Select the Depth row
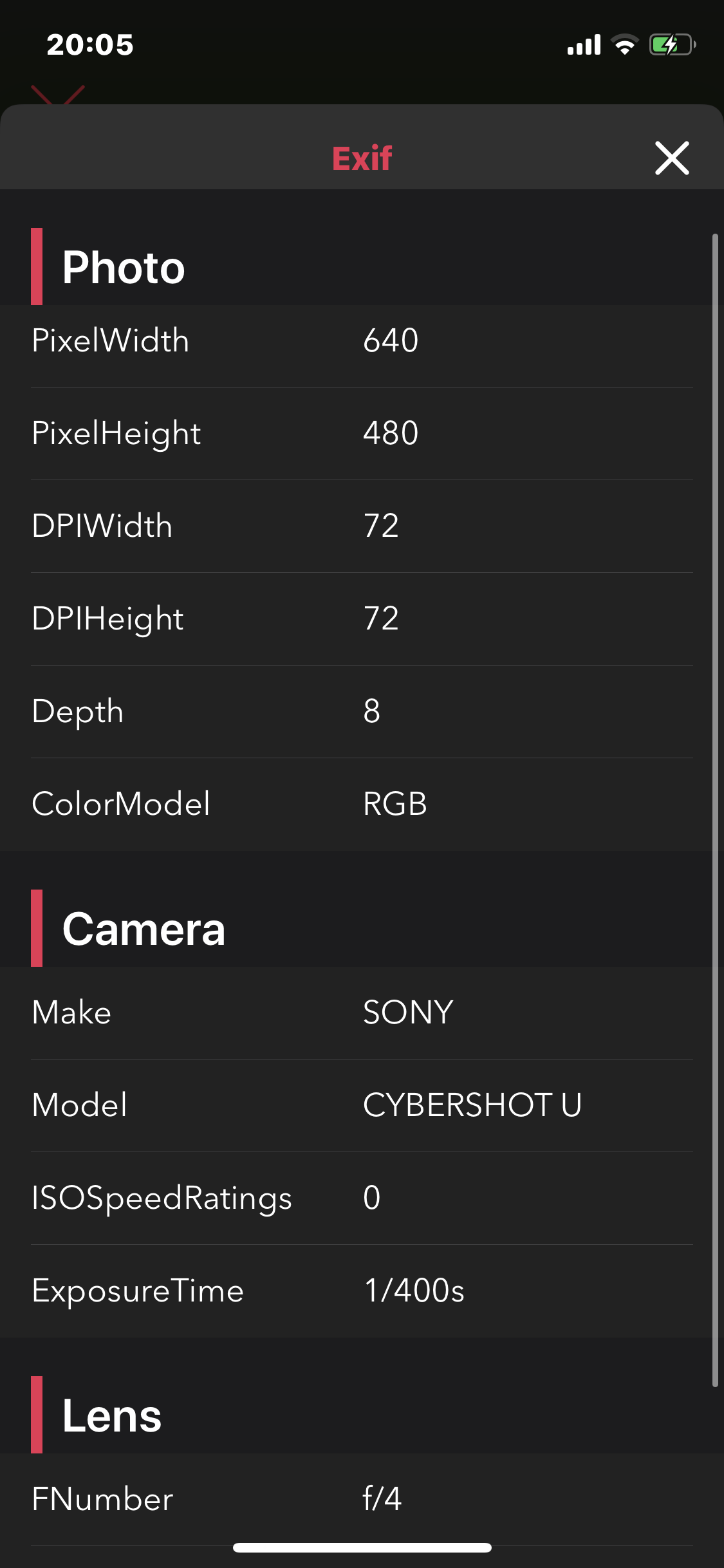The width and height of the screenshot is (724, 1568). 362,711
